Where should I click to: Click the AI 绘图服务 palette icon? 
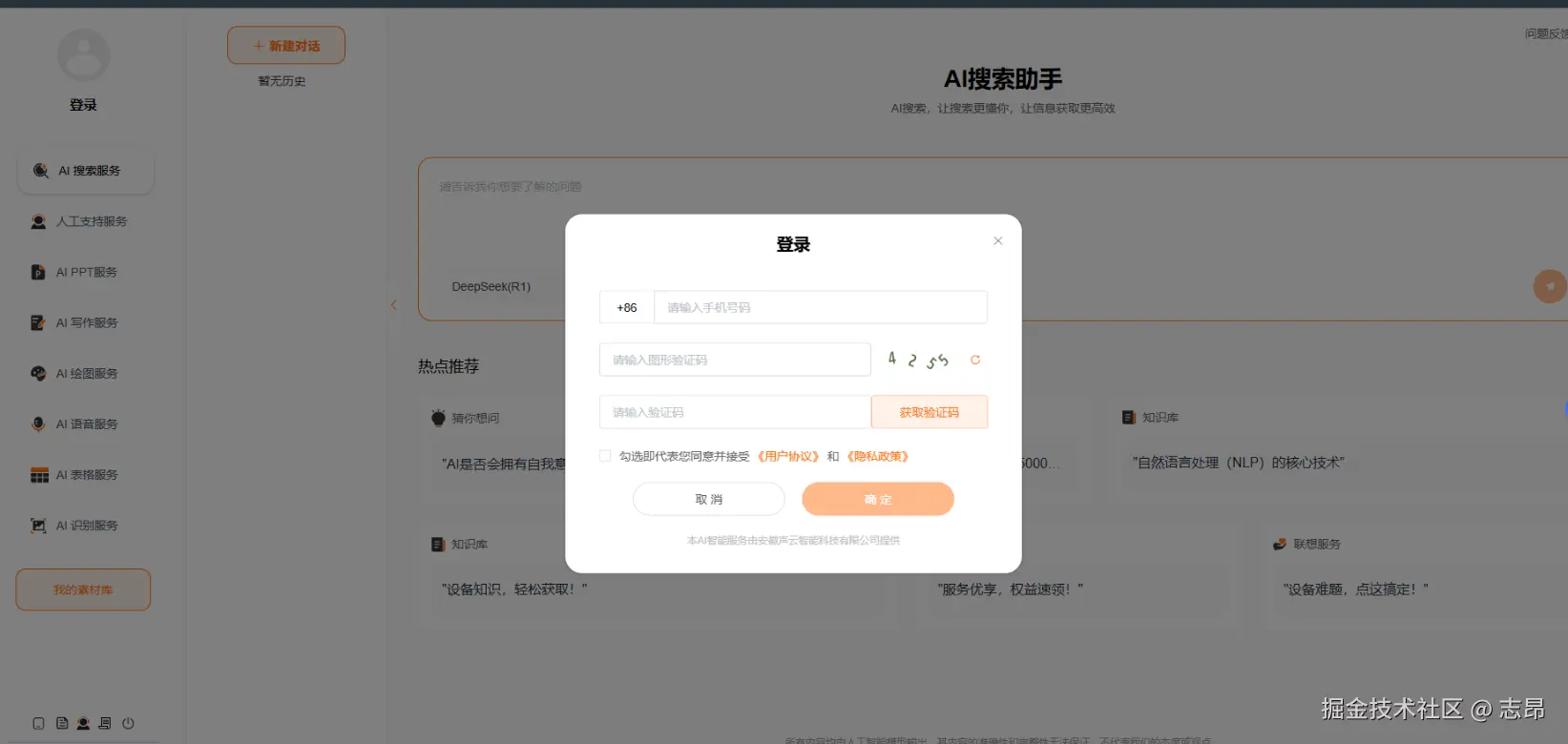coord(38,373)
